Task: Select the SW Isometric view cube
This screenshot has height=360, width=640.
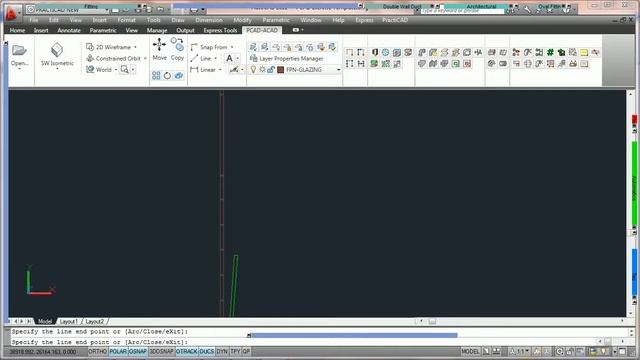Action: point(57,49)
